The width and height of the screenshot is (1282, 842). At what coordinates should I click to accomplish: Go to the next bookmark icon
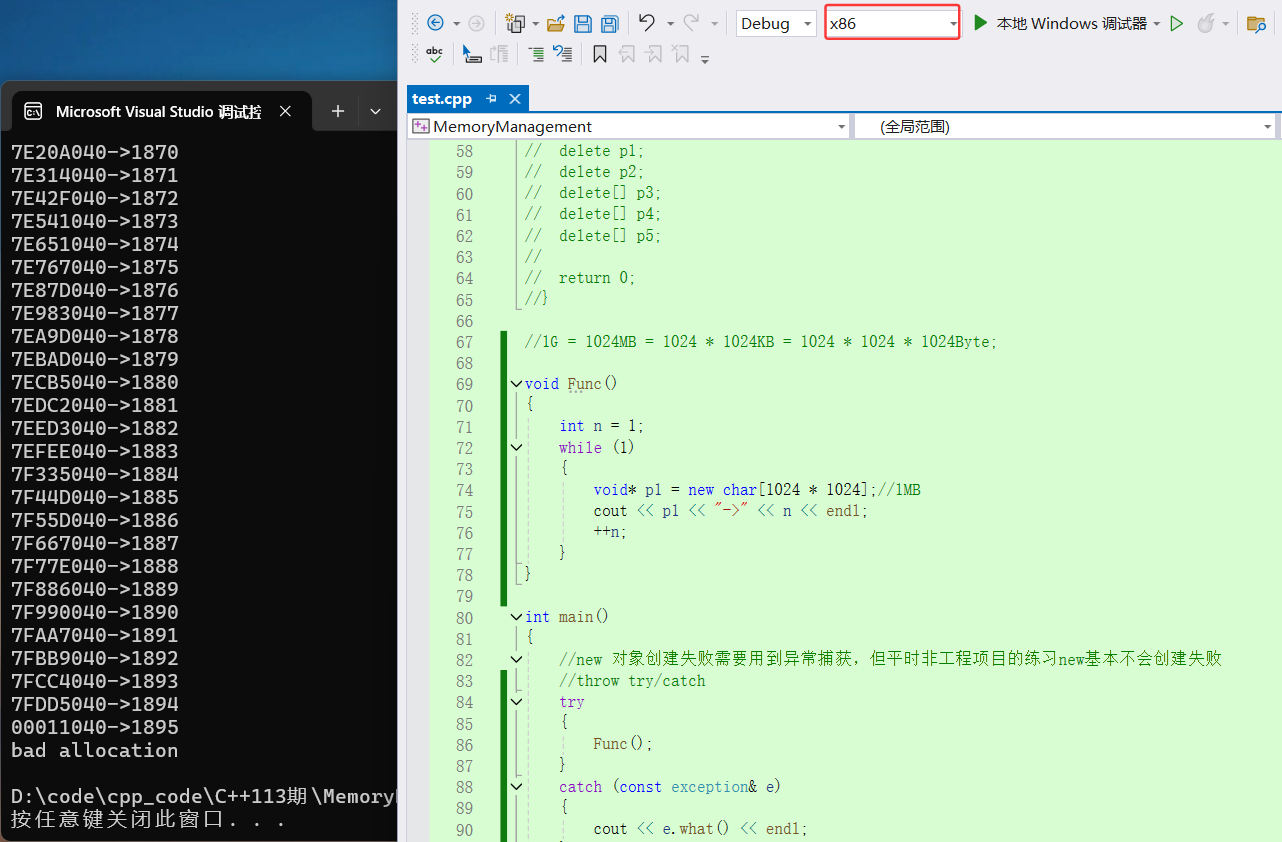(653, 54)
